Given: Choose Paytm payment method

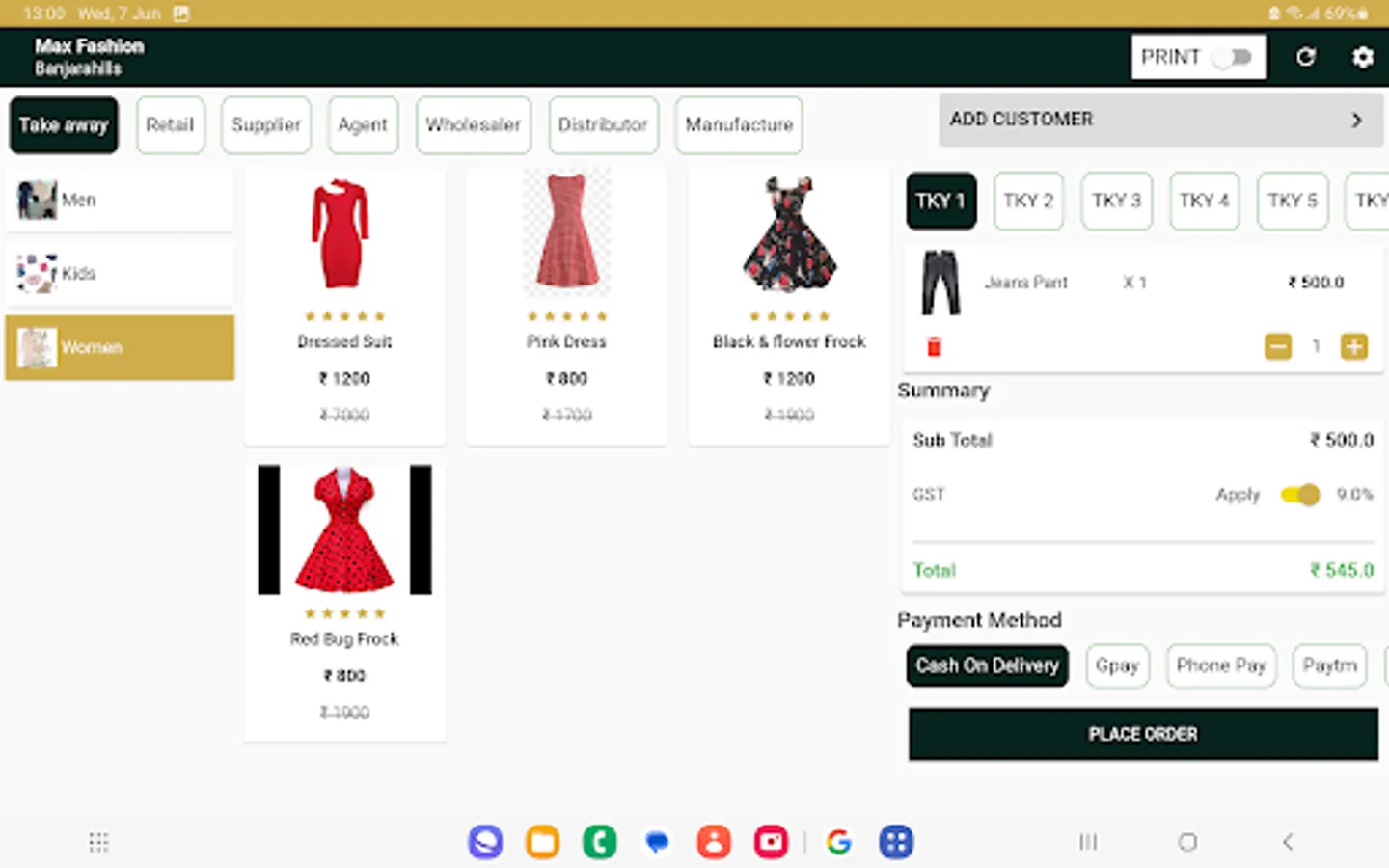Looking at the screenshot, I should click(1330, 665).
